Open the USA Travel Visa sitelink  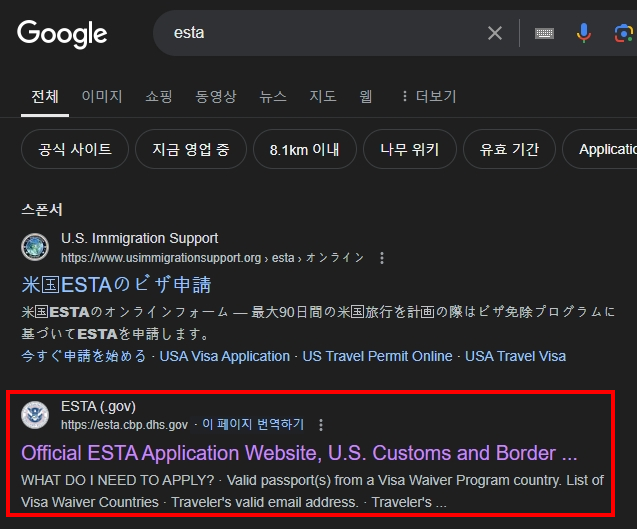[x=516, y=356]
